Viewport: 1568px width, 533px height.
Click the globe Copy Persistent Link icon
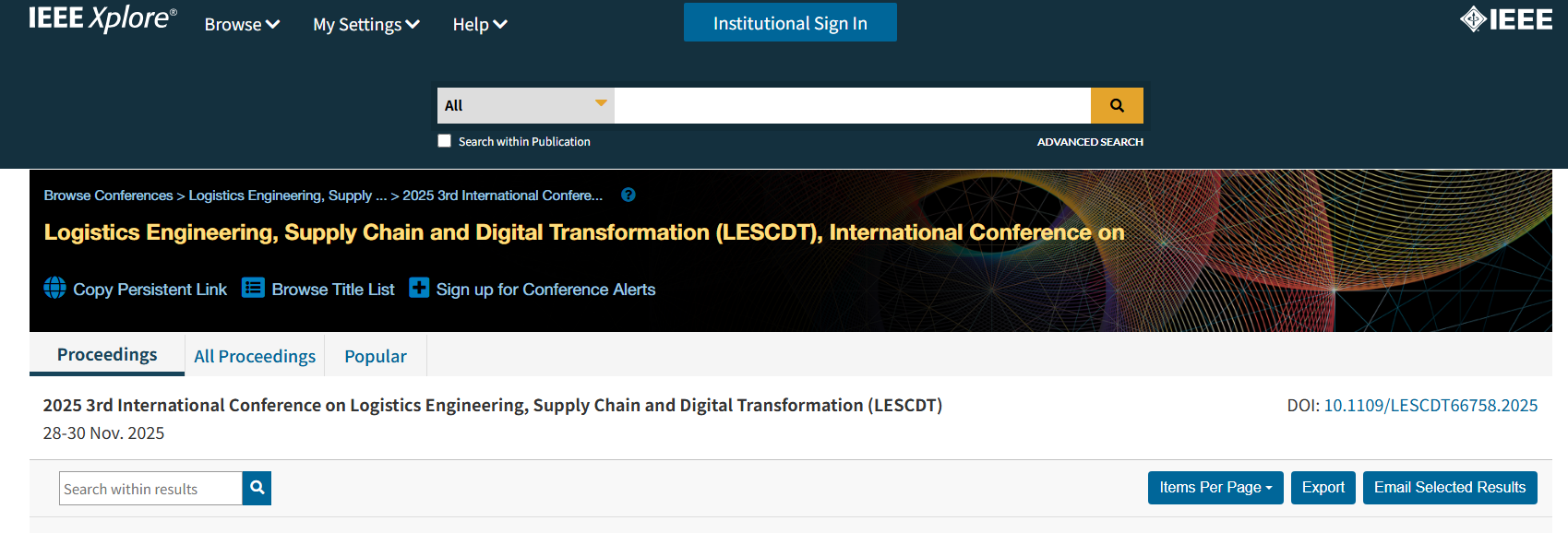point(54,288)
